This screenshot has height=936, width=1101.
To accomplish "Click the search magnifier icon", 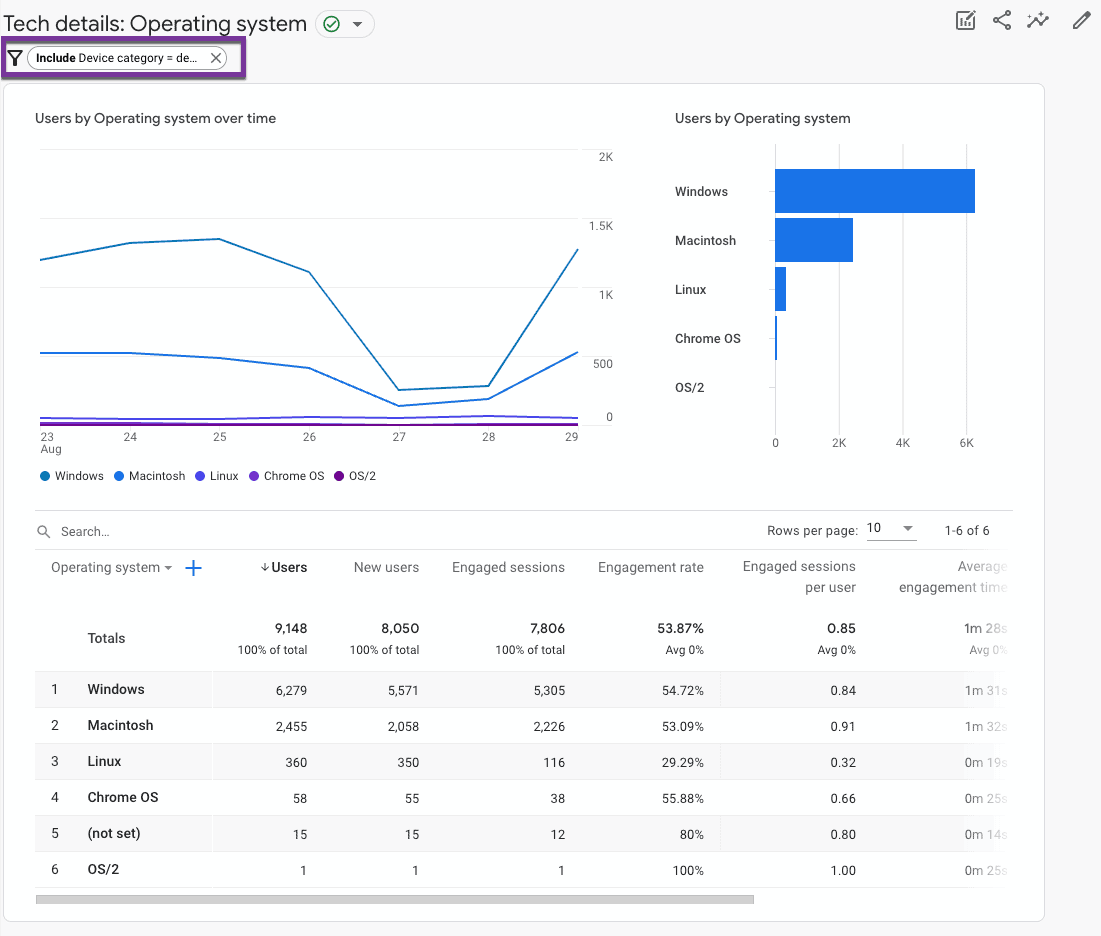I will point(44,532).
